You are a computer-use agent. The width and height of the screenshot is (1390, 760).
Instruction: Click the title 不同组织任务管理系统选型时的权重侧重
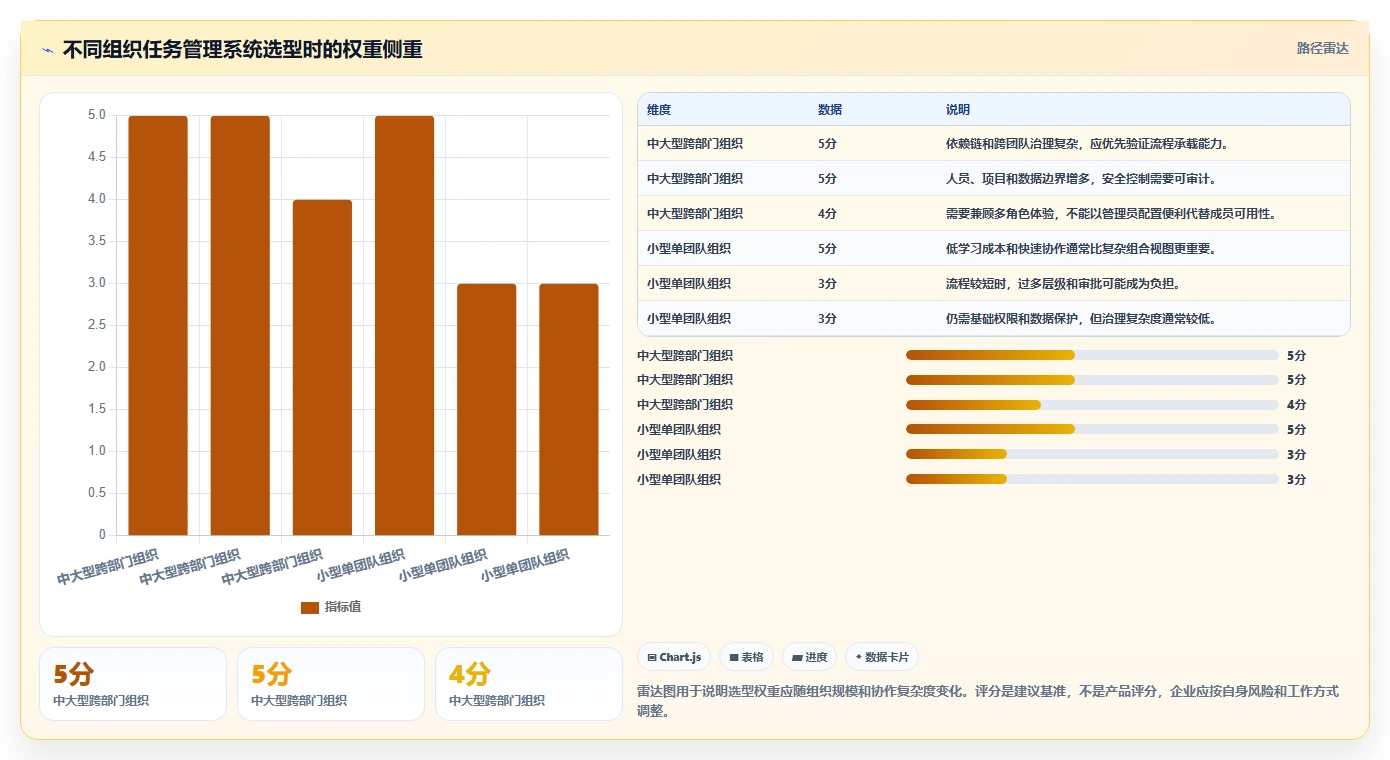coord(242,50)
